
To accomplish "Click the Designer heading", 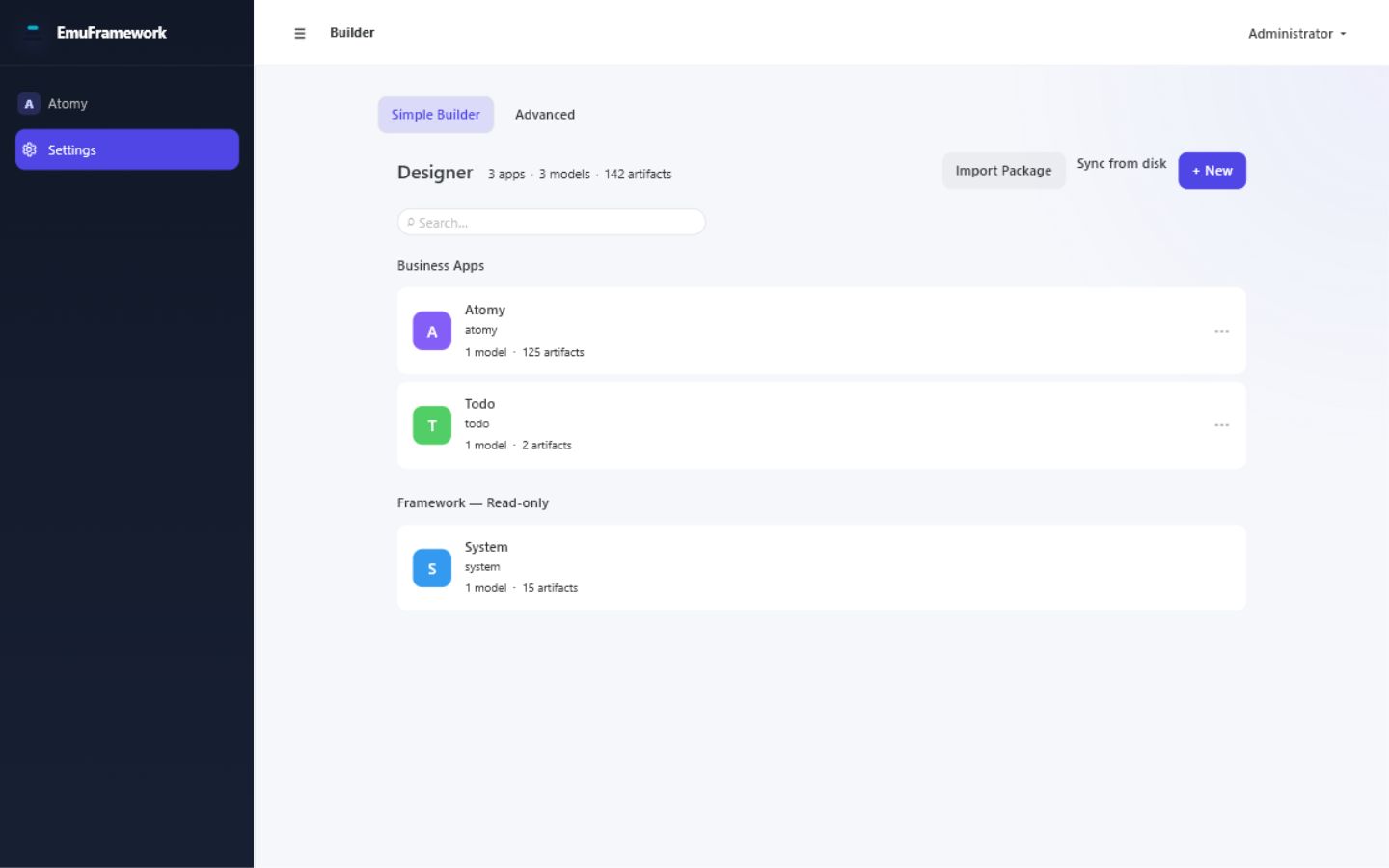I will [x=435, y=173].
